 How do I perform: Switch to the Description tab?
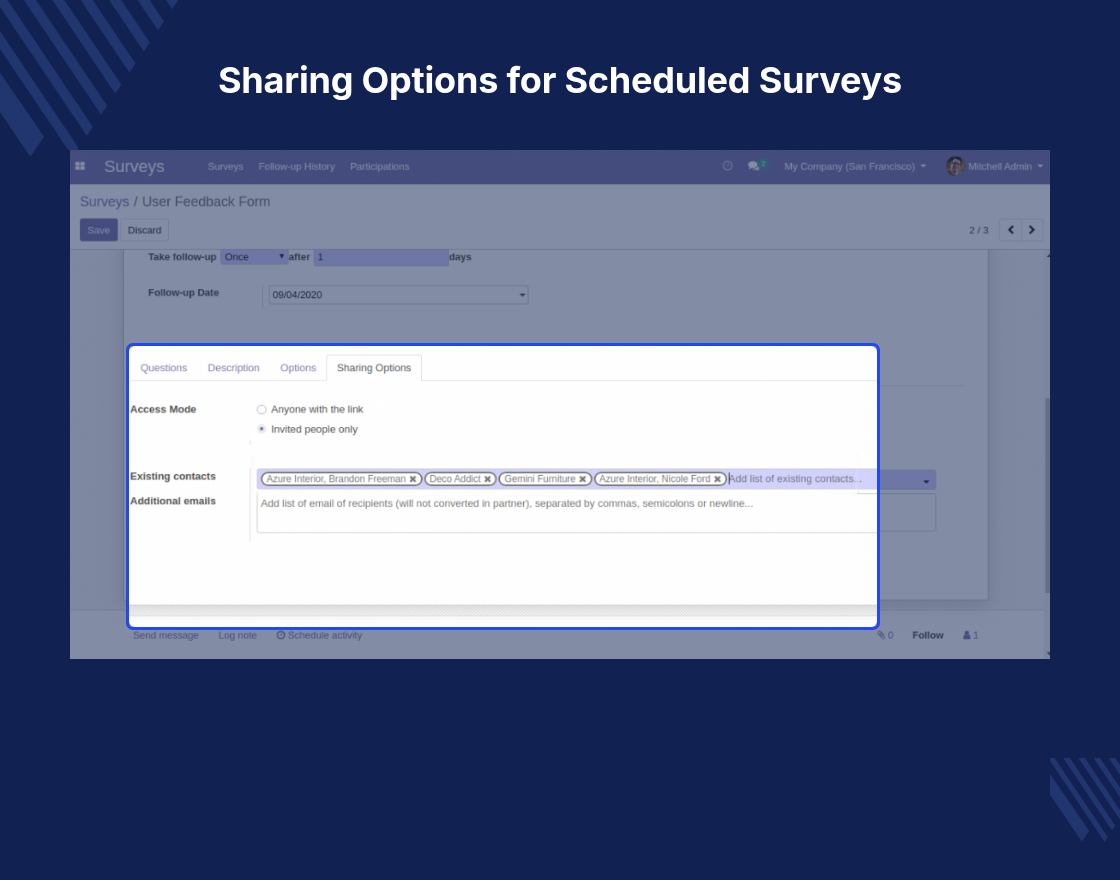234,368
